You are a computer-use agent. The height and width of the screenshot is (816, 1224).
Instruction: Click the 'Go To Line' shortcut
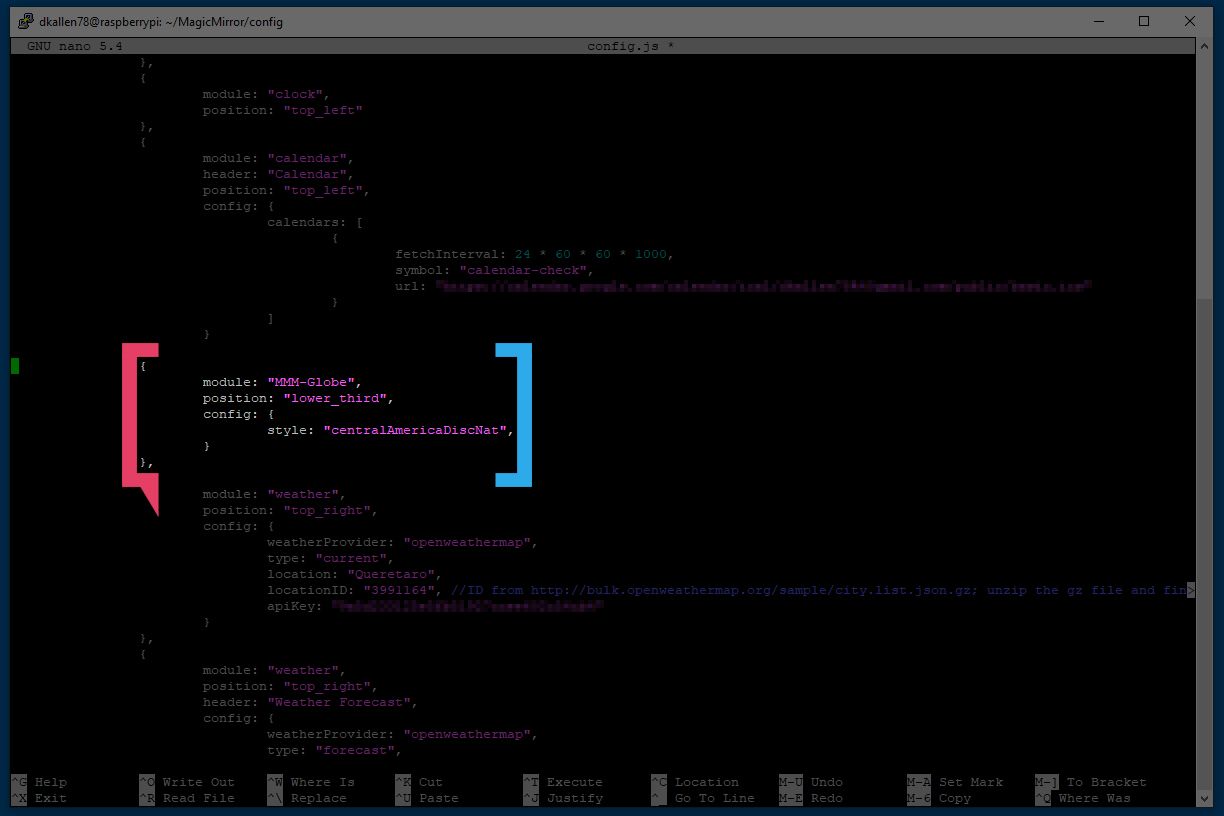[702, 798]
